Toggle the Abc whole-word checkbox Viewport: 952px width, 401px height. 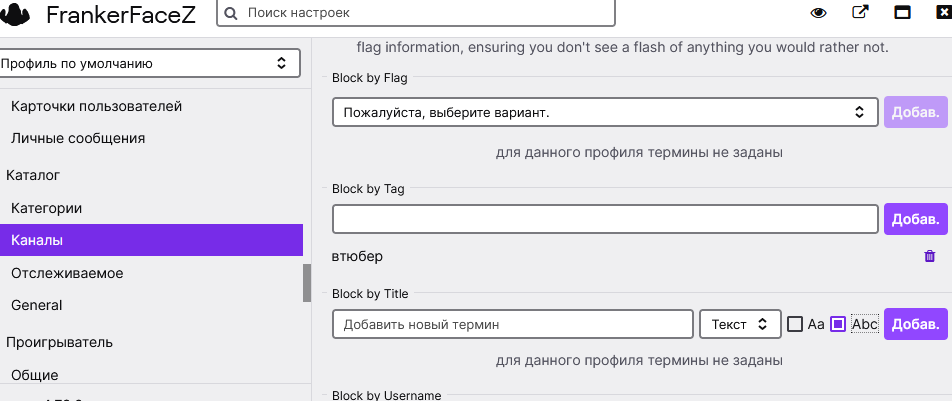pyautogui.click(x=838, y=324)
